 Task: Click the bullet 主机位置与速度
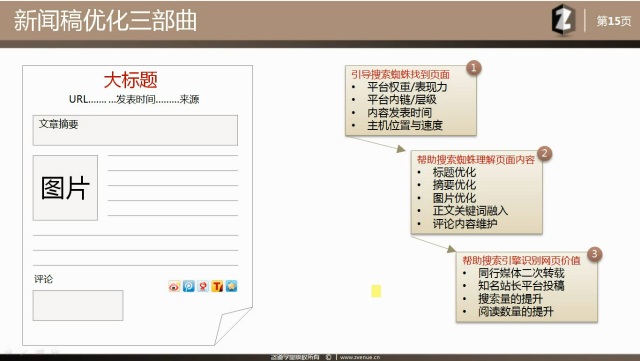click(x=404, y=125)
